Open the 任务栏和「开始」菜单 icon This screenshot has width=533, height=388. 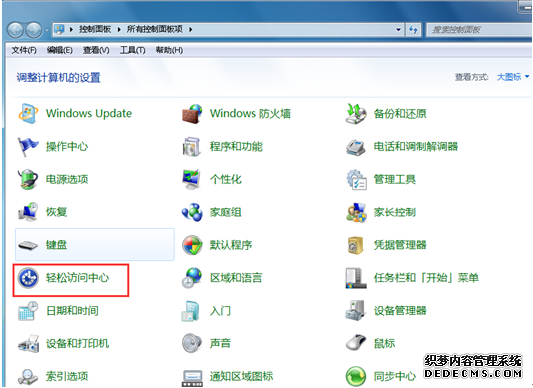tap(356, 278)
